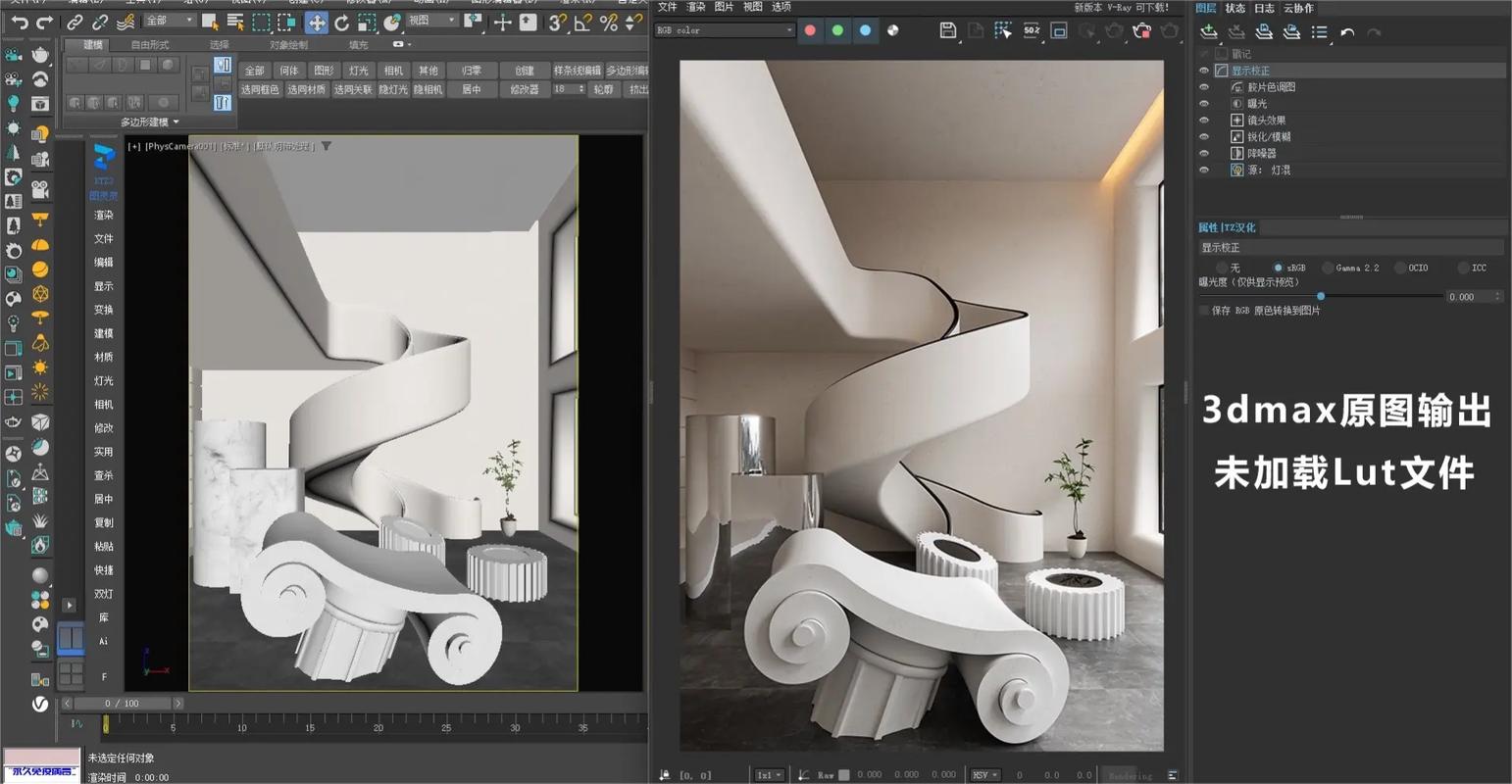Click the exposure value stepper arrows
1512x784 pixels.
pyautogui.click(x=1498, y=296)
